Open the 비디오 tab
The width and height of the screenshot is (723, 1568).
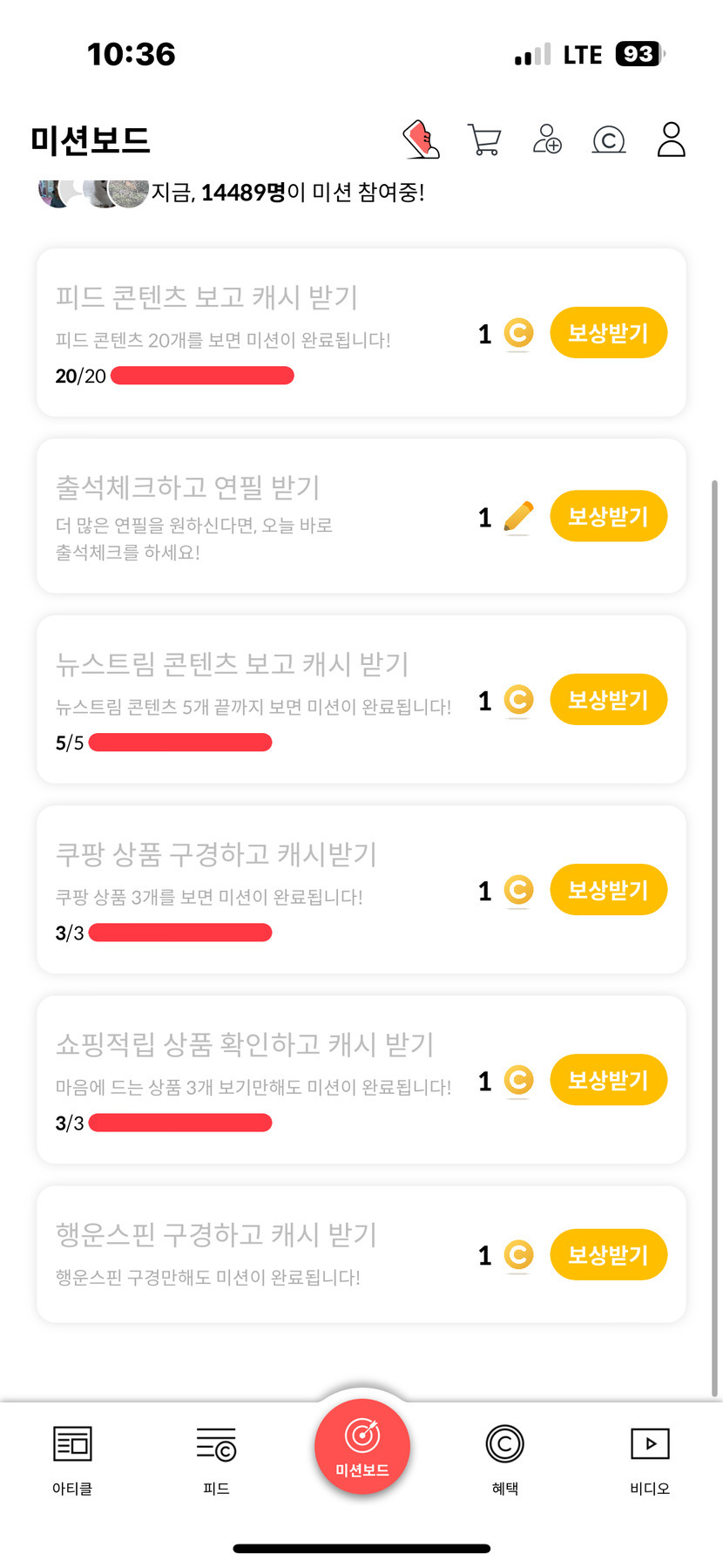[650, 1460]
